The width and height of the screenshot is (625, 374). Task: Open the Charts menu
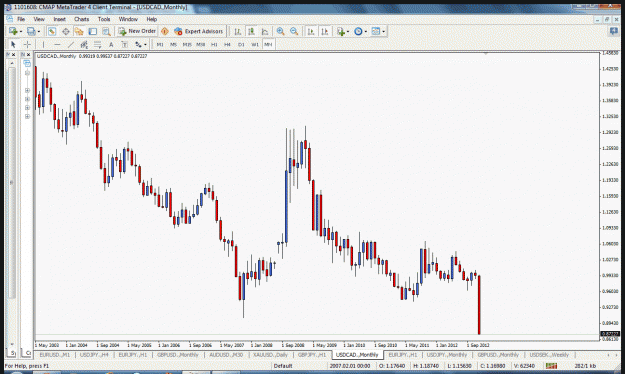(81, 19)
